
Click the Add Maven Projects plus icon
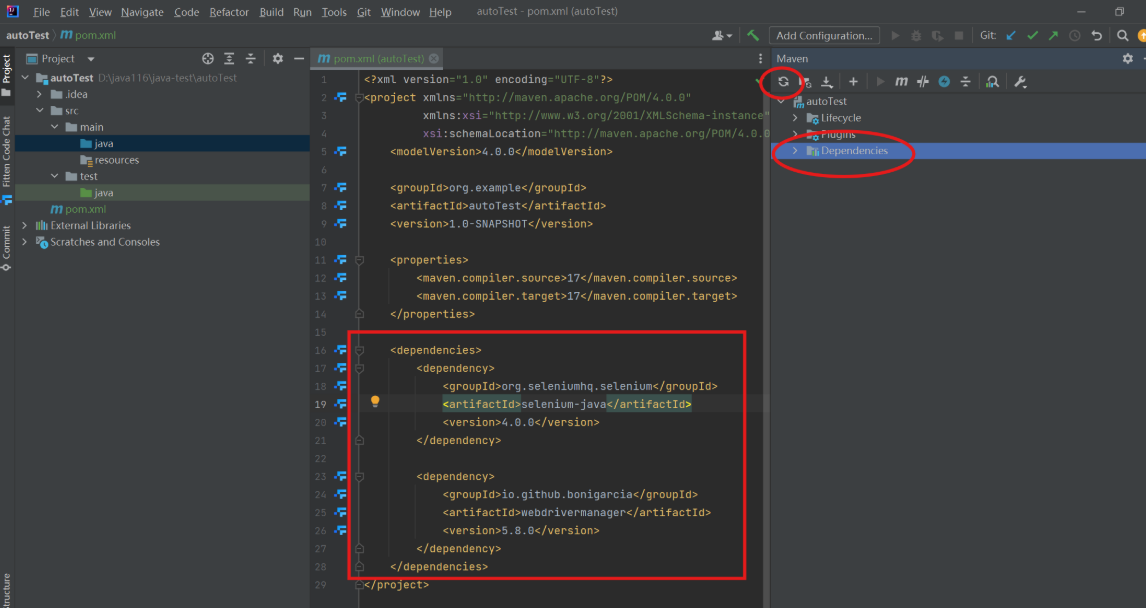[853, 82]
